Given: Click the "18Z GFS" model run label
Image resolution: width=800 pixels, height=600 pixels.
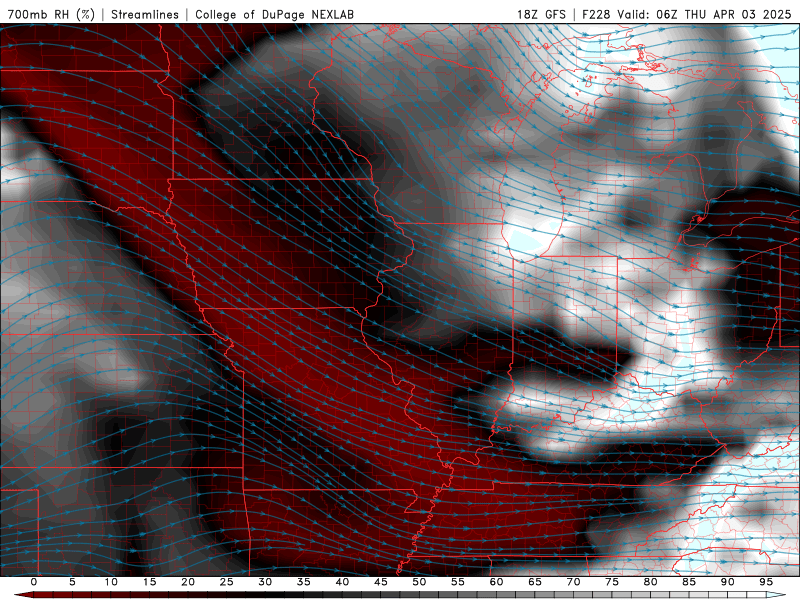Looking at the screenshot, I should 541,14.
